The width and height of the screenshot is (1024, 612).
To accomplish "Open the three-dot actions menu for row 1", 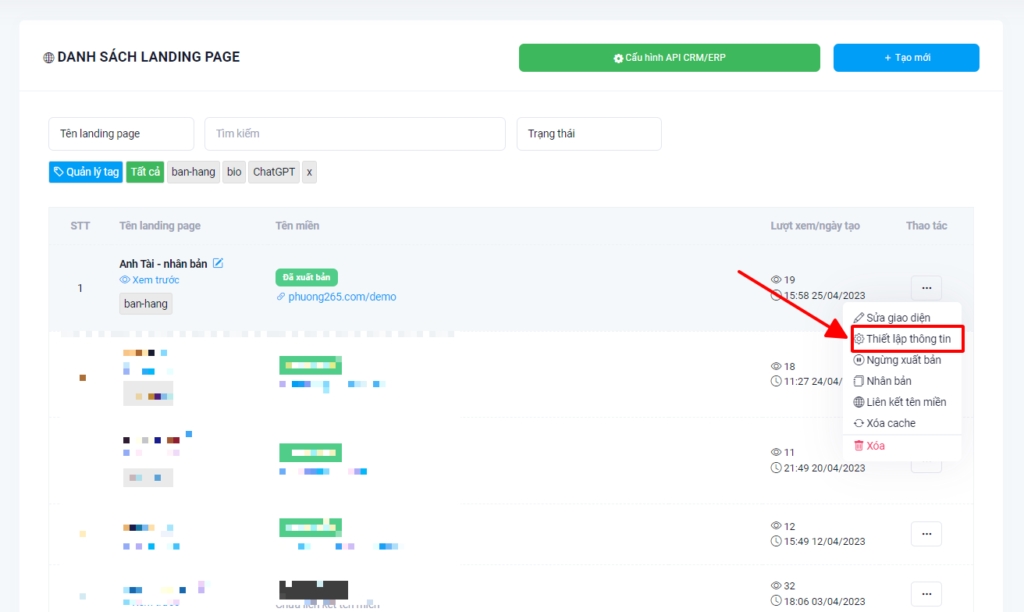I will [x=926, y=288].
